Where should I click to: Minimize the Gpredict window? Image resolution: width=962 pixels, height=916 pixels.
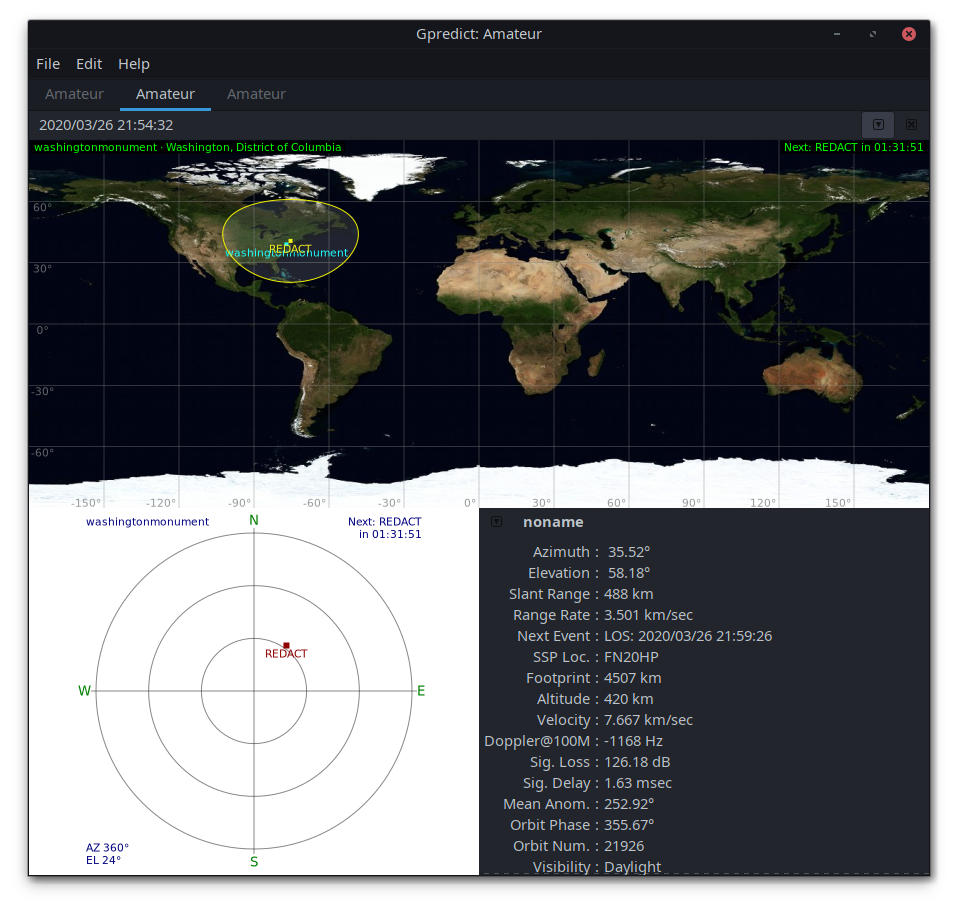(836, 34)
